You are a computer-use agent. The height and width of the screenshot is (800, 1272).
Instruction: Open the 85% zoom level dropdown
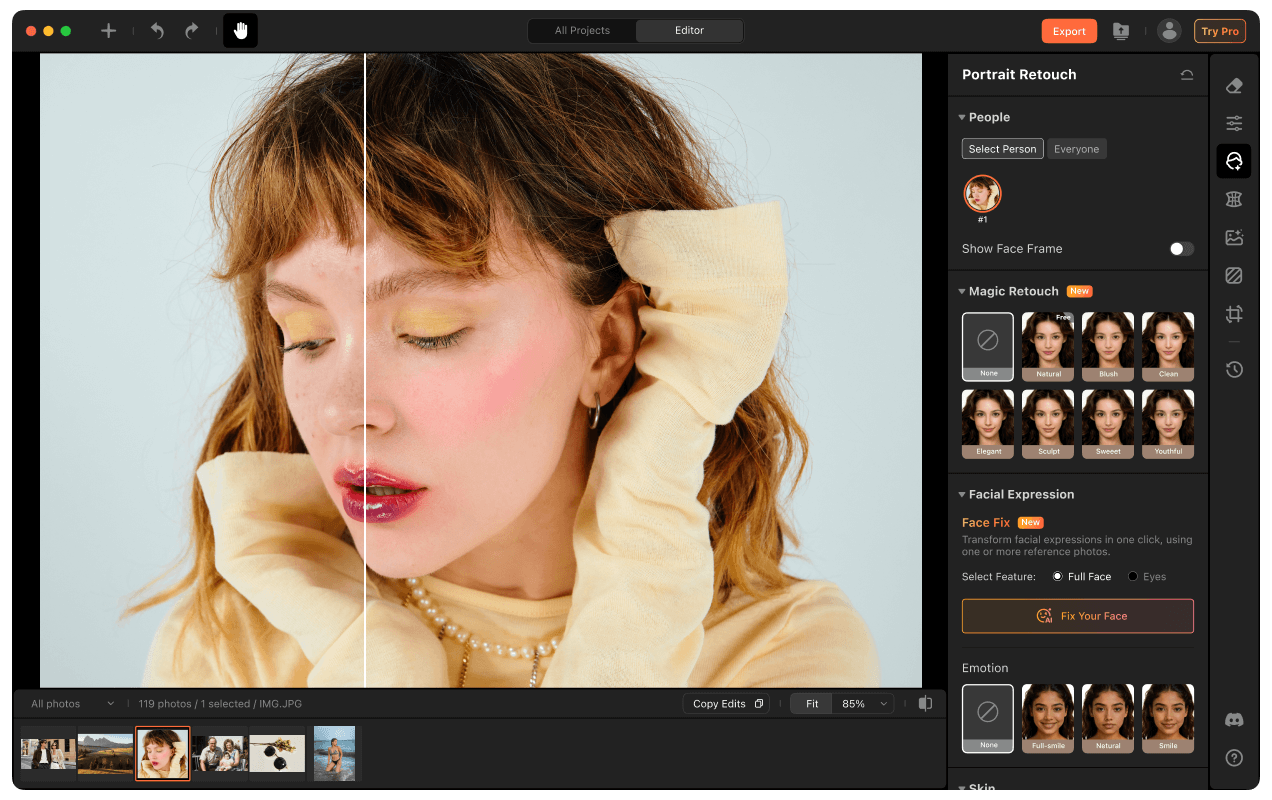click(x=865, y=704)
